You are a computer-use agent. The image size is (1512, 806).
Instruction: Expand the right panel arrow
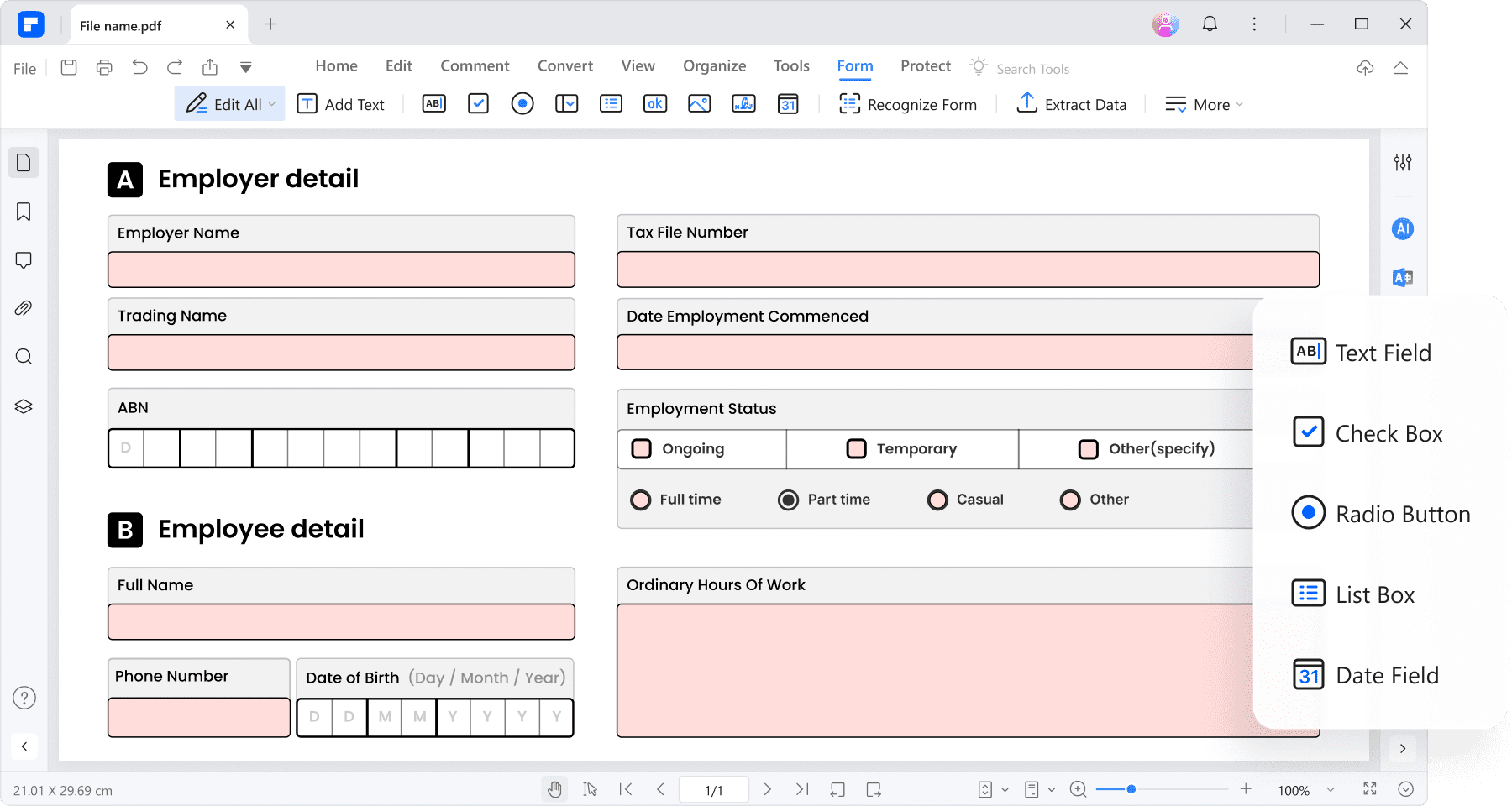(x=1403, y=748)
